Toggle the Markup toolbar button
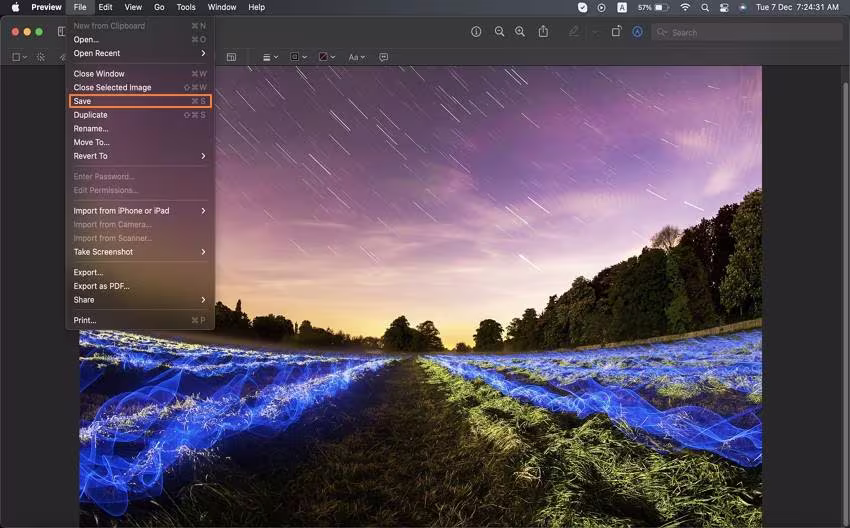 click(638, 32)
